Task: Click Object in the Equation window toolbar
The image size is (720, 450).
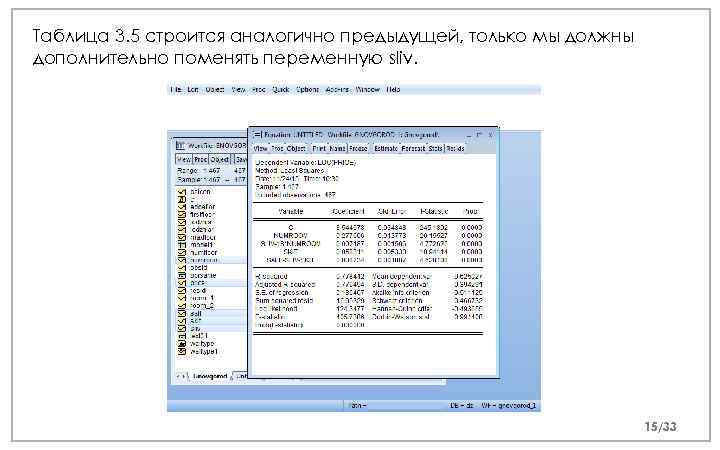Action: coord(296,148)
